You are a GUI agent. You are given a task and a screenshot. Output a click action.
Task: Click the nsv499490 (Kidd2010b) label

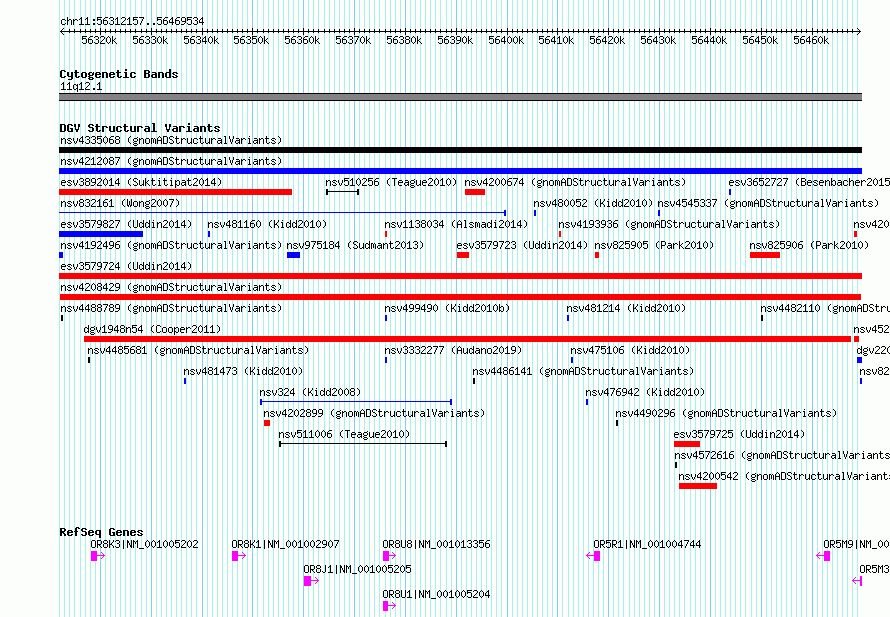click(x=447, y=308)
